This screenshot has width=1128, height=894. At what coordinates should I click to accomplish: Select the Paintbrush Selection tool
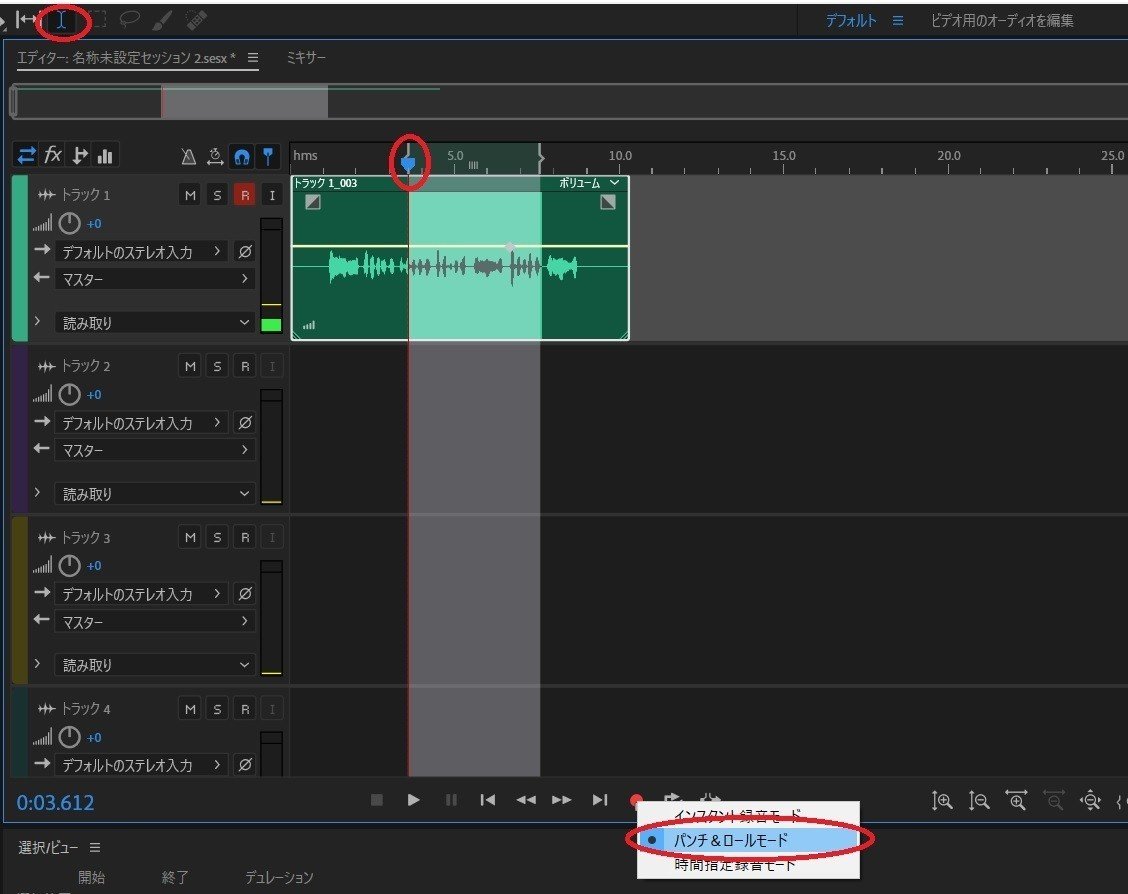coord(162,19)
